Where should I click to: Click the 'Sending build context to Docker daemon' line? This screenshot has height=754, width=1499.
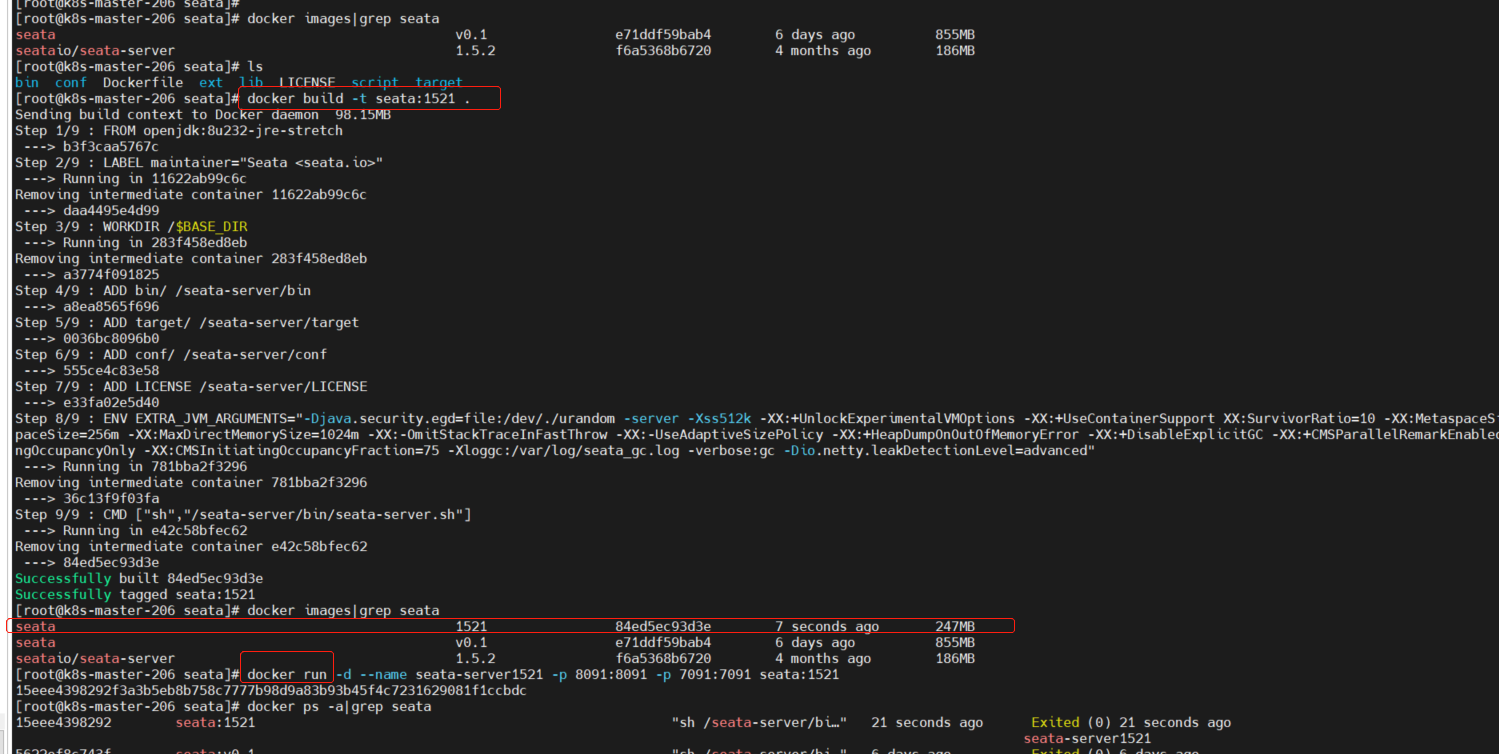click(203, 115)
